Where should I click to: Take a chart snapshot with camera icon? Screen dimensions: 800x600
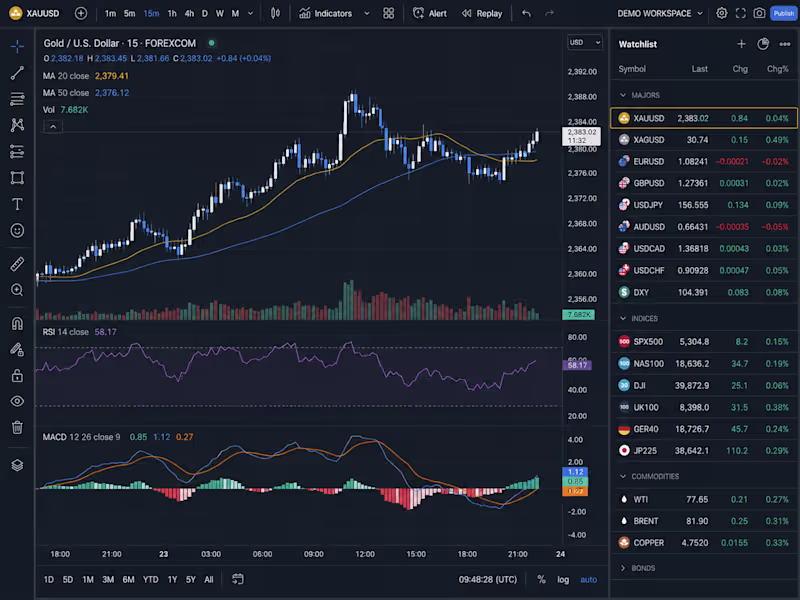point(759,13)
